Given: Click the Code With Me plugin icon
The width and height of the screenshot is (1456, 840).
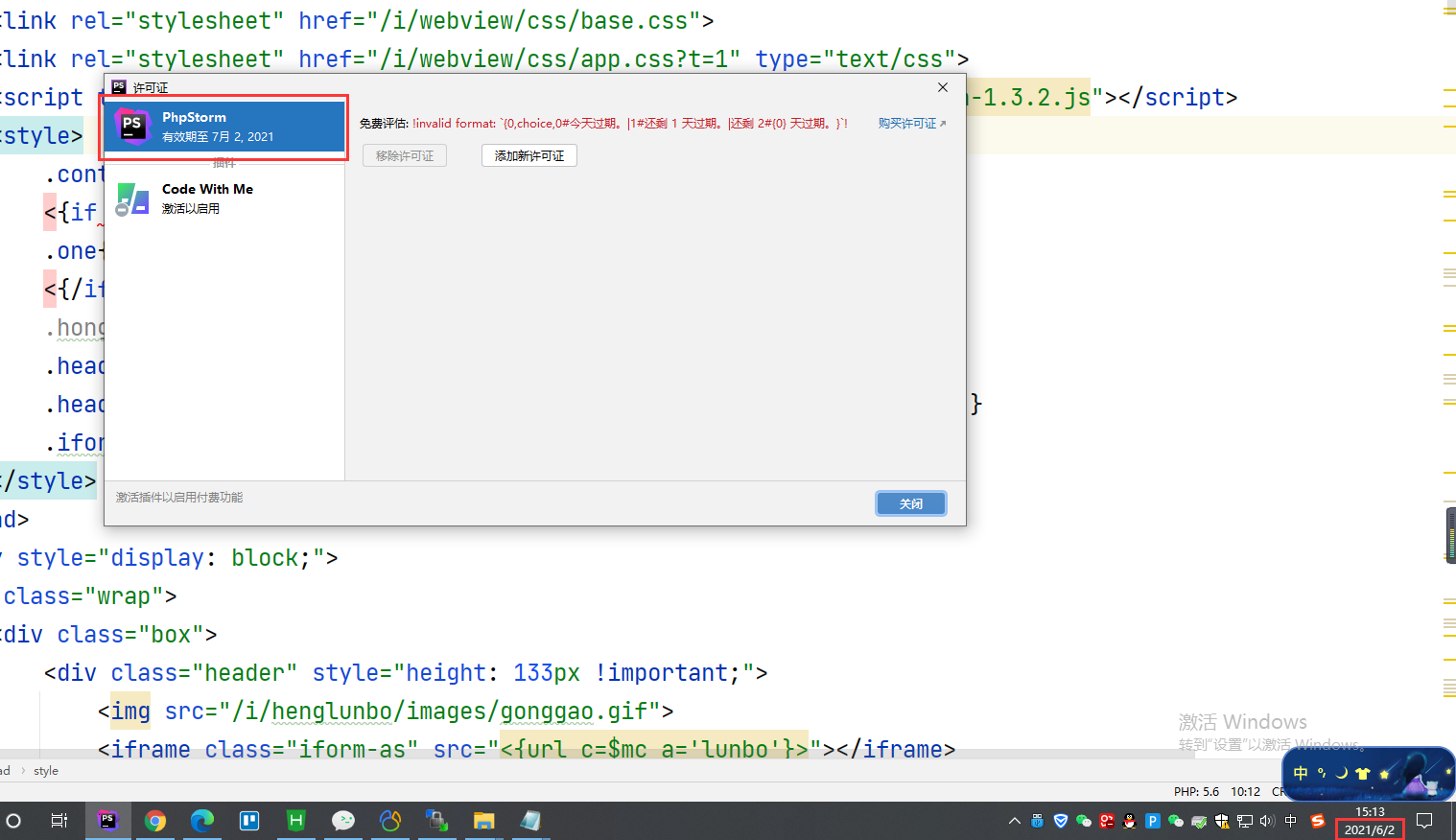Looking at the screenshot, I should click(132, 199).
